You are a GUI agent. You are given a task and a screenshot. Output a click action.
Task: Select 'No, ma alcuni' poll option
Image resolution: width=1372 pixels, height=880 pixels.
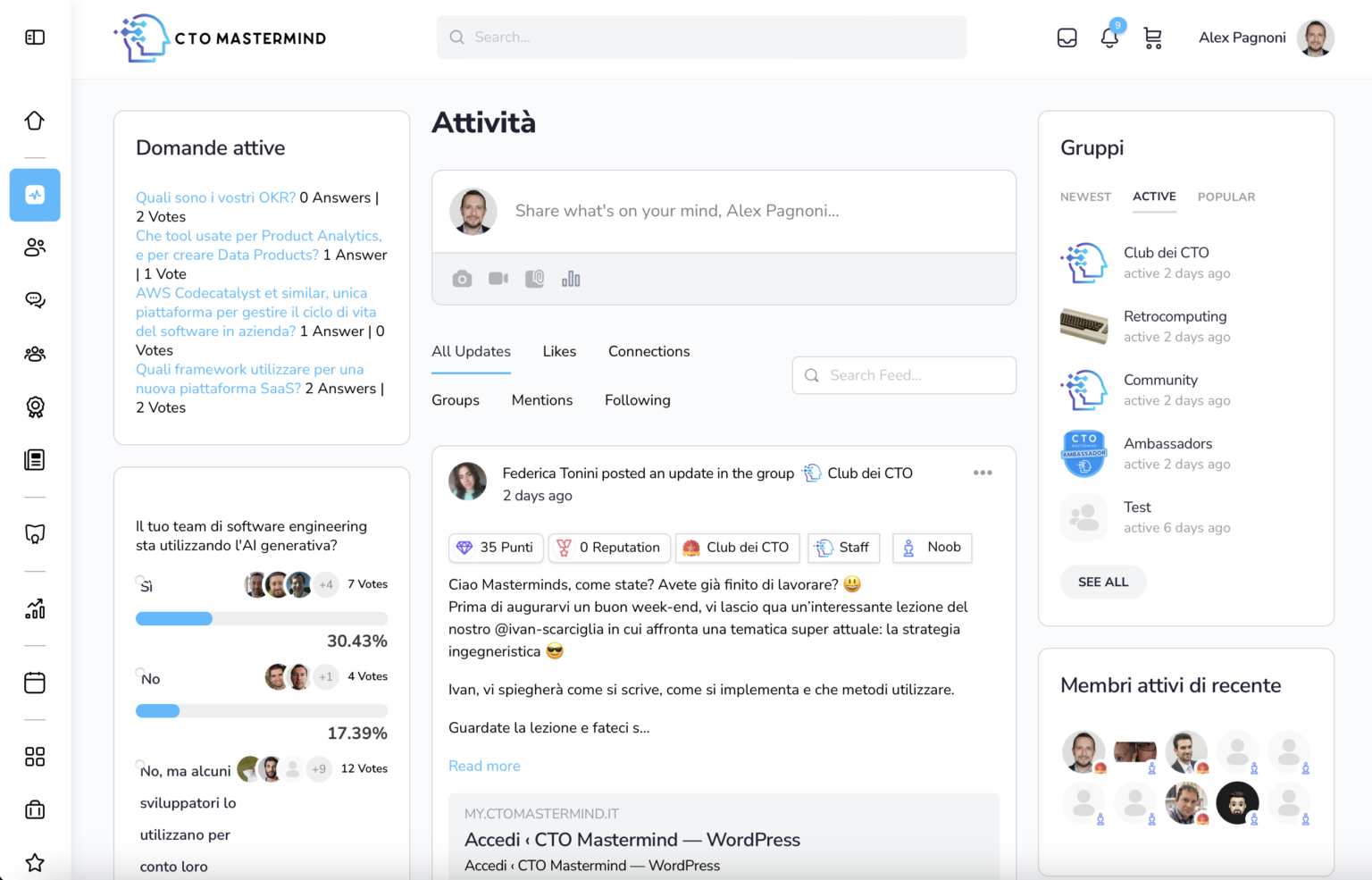coord(140,765)
